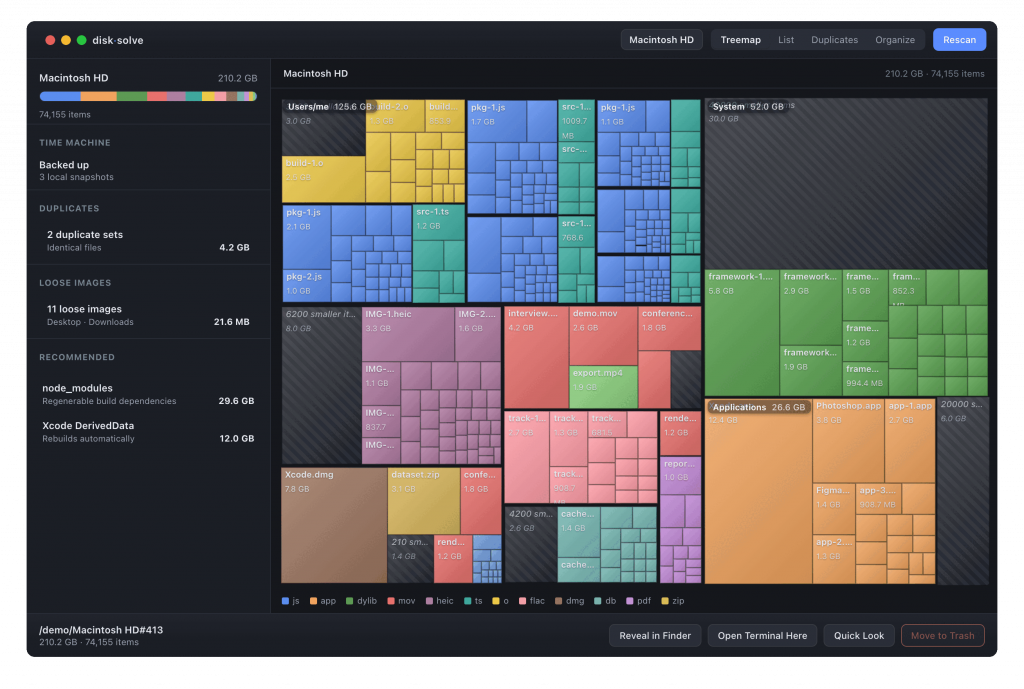Image resolution: width=1024 pixels, height=689 pixels.
Task: Select the dataset.zip 3.1 GB block
Action: [424, 501]
